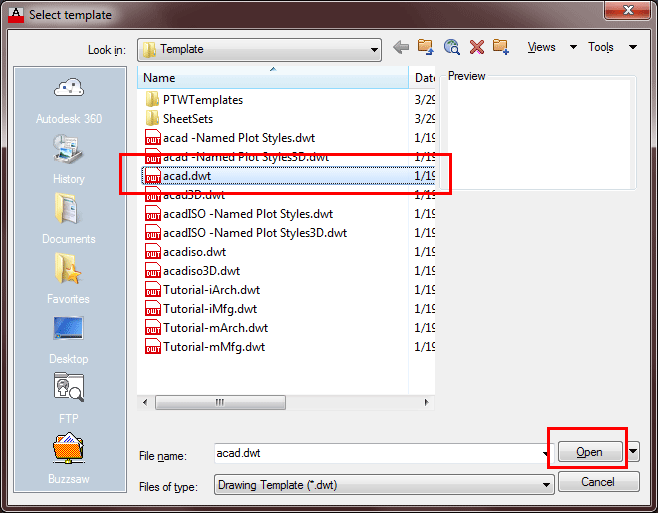
Task: Click the acad.dwt file icon
Action: coord(153,176)
